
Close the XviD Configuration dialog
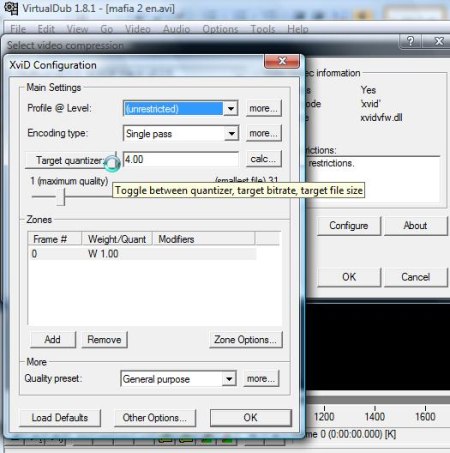(x=282, y=61)
